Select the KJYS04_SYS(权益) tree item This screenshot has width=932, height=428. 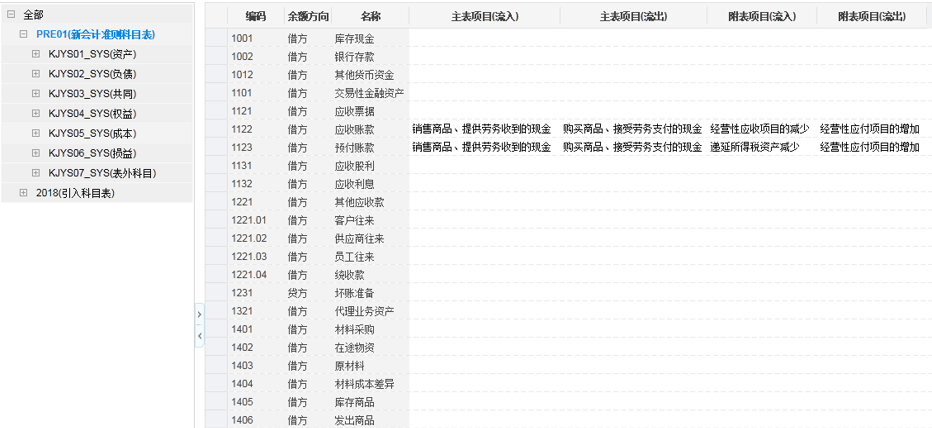coord(93,113)
